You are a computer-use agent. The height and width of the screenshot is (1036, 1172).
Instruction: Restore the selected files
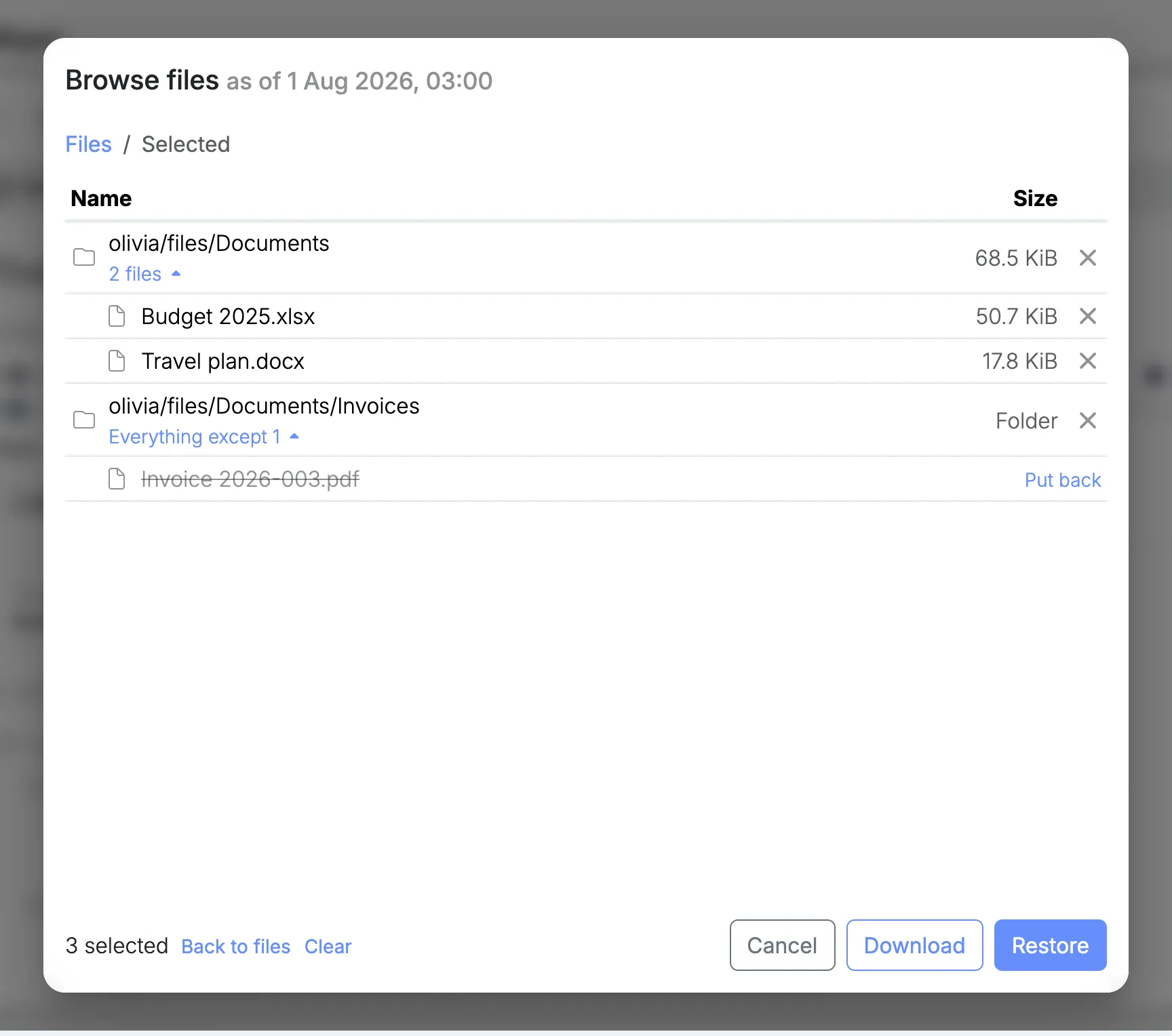[x=1050, y=945]
